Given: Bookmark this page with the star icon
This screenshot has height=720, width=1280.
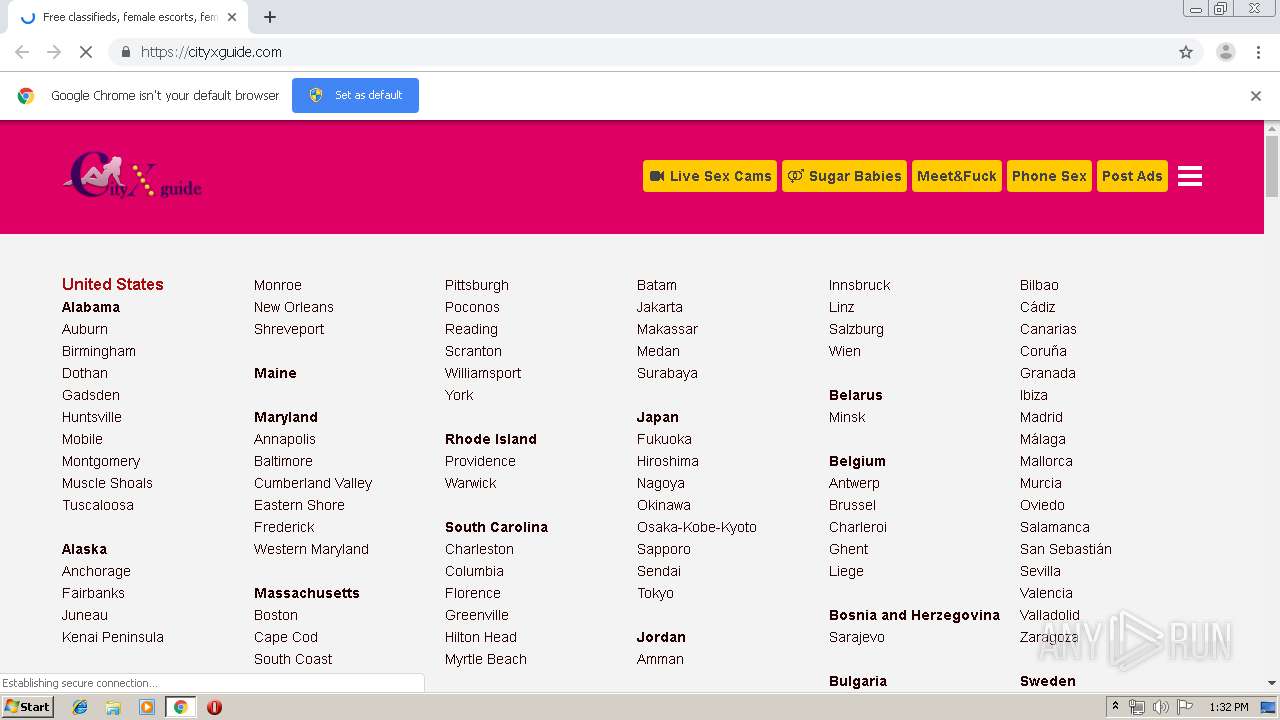Looking at the screenshot, I should point(1186,52).
